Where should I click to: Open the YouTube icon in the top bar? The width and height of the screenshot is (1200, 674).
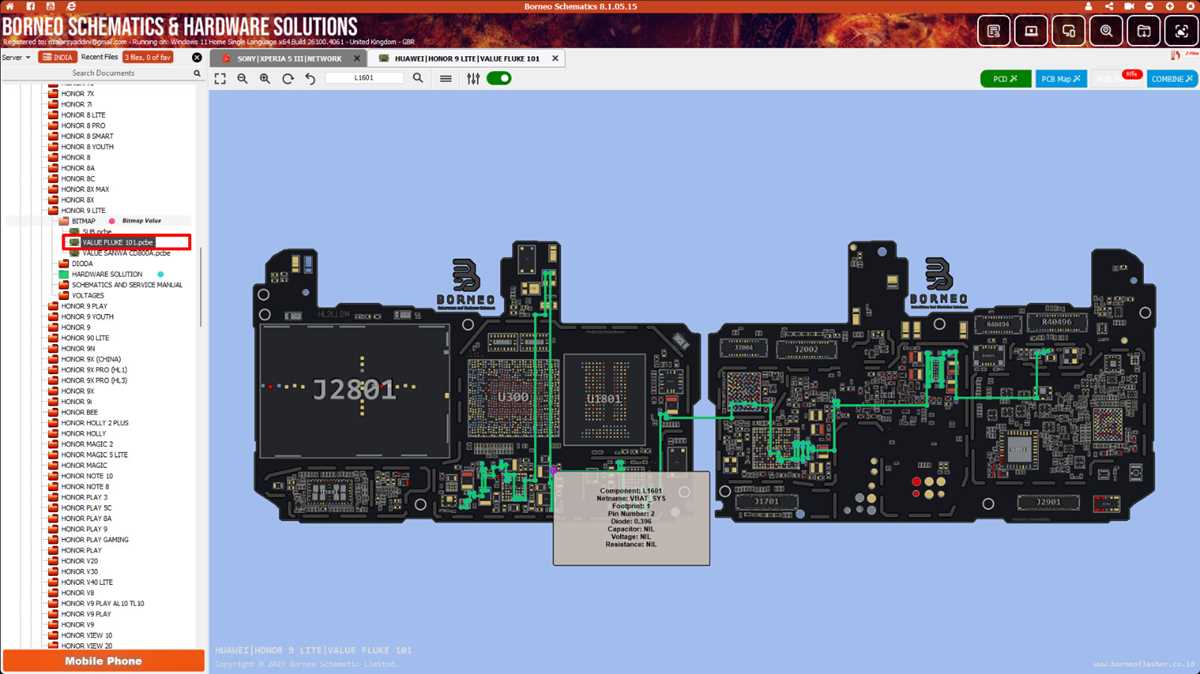pos(51,6)
